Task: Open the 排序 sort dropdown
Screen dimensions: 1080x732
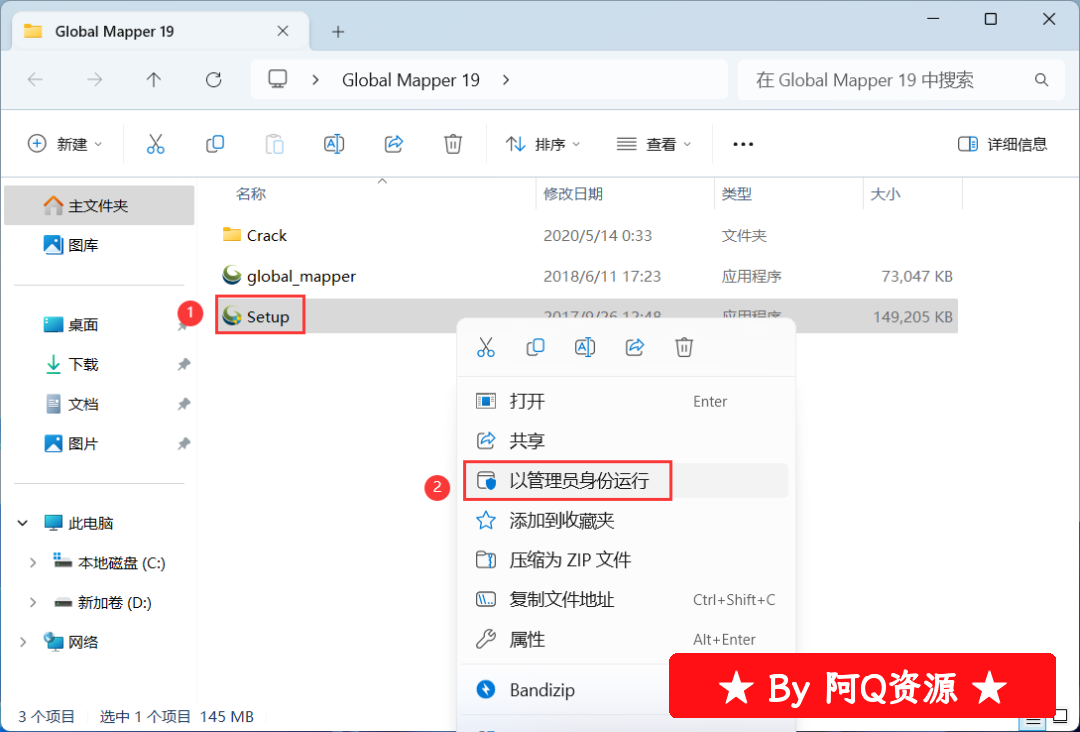Action: 543,144
